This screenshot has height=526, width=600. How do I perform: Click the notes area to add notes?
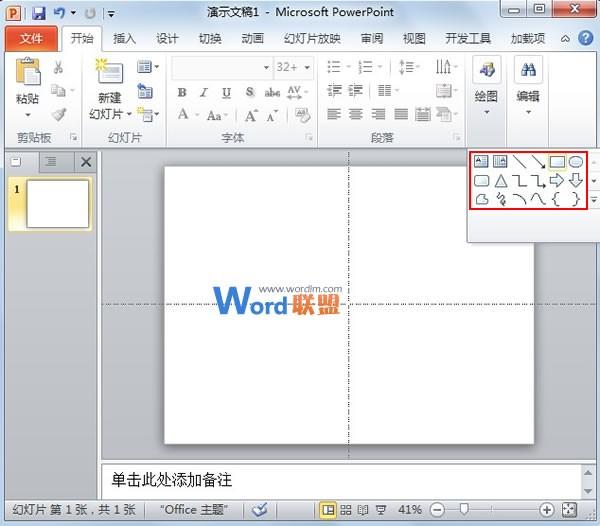[341, 480]
